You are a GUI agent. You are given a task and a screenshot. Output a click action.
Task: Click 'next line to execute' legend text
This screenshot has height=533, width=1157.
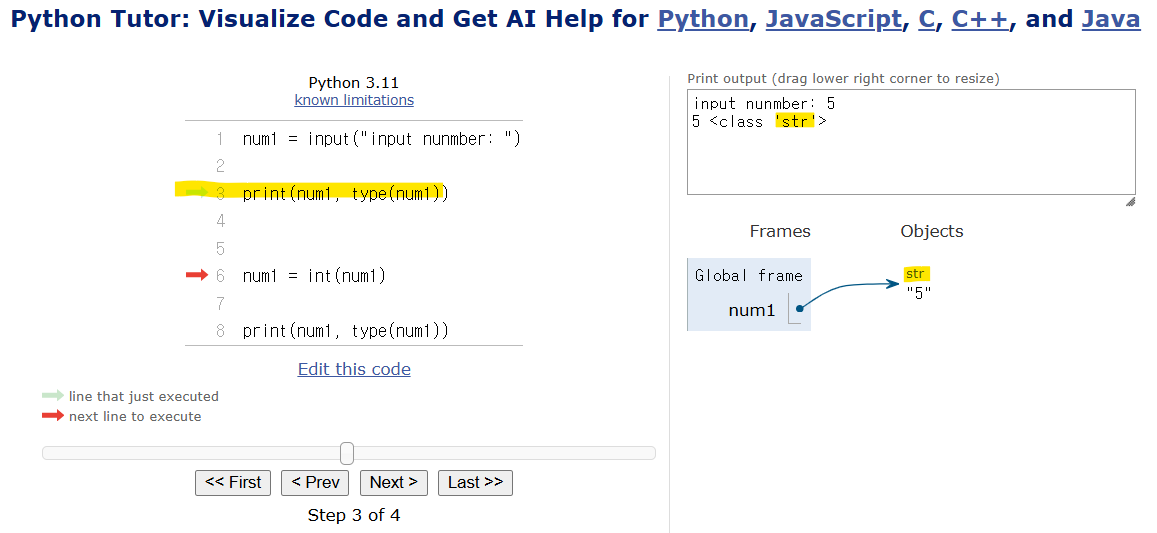pyautogui.click(x=135, y=416)
